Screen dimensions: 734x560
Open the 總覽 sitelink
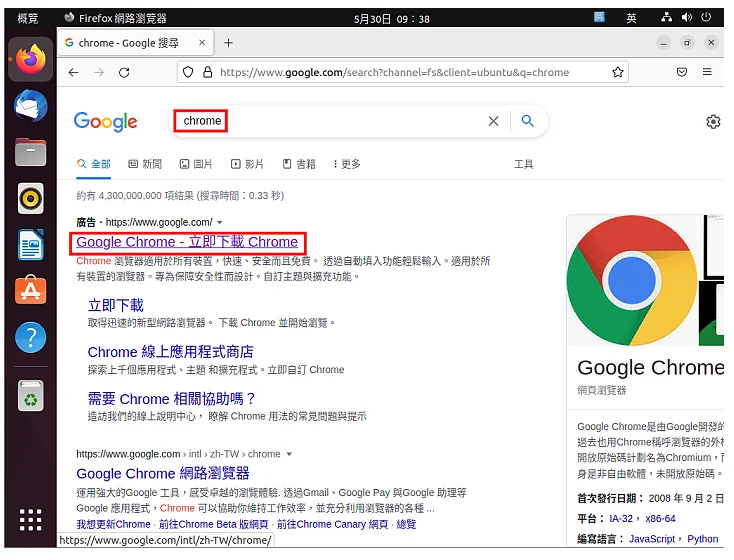tap(406, 524)
